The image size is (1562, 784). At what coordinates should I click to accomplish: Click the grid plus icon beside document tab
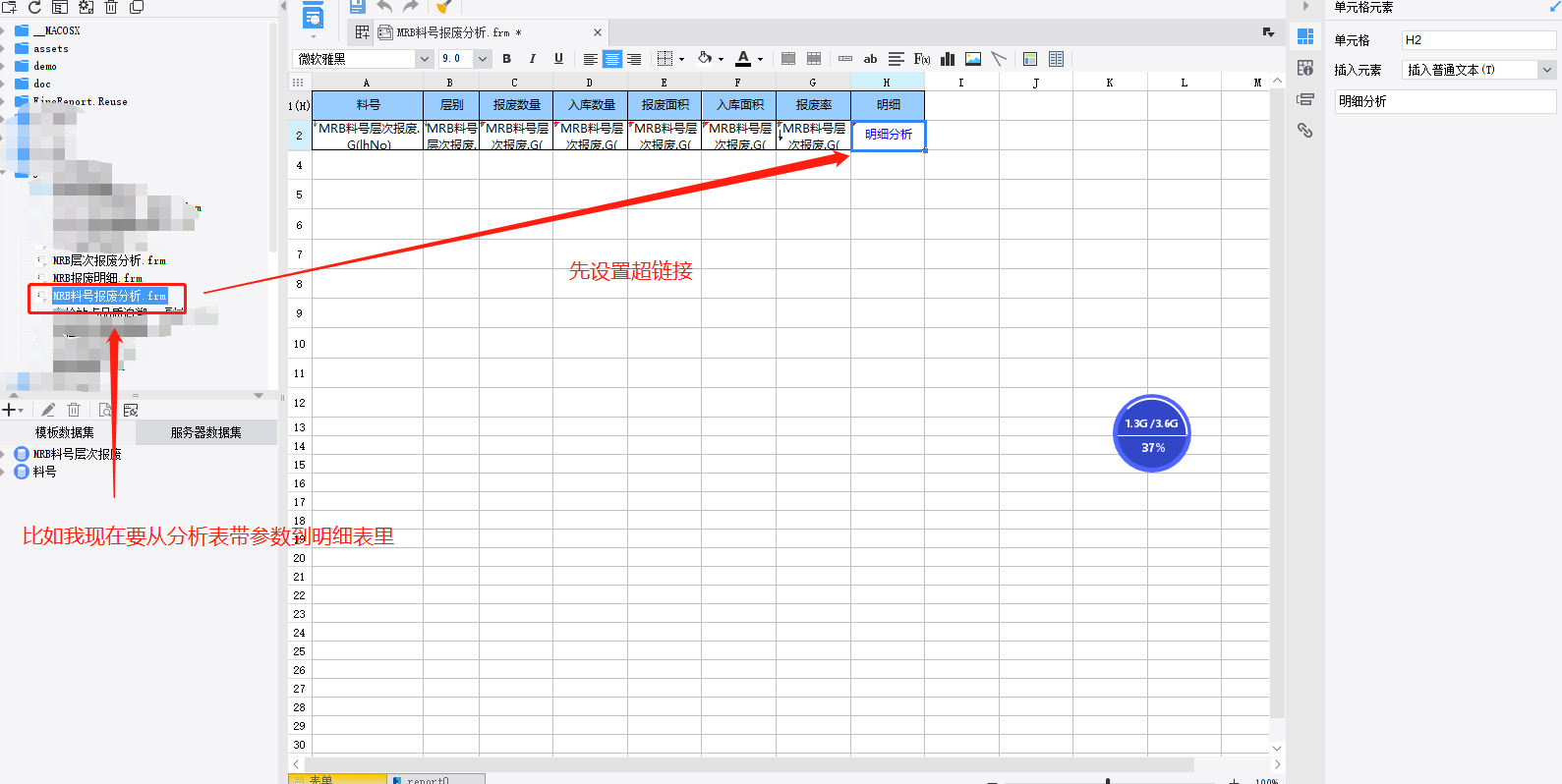[362, 32]
